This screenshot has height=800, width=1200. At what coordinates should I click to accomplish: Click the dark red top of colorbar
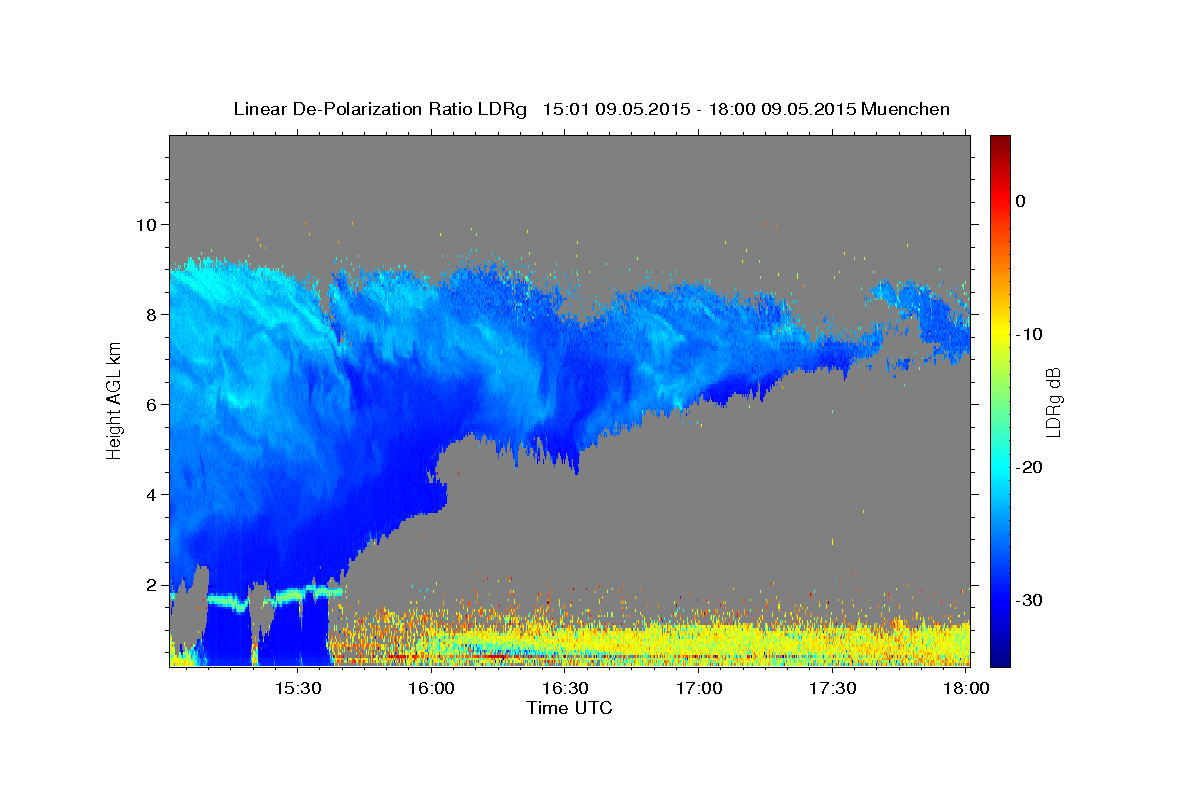click(x=1000, y=143)
